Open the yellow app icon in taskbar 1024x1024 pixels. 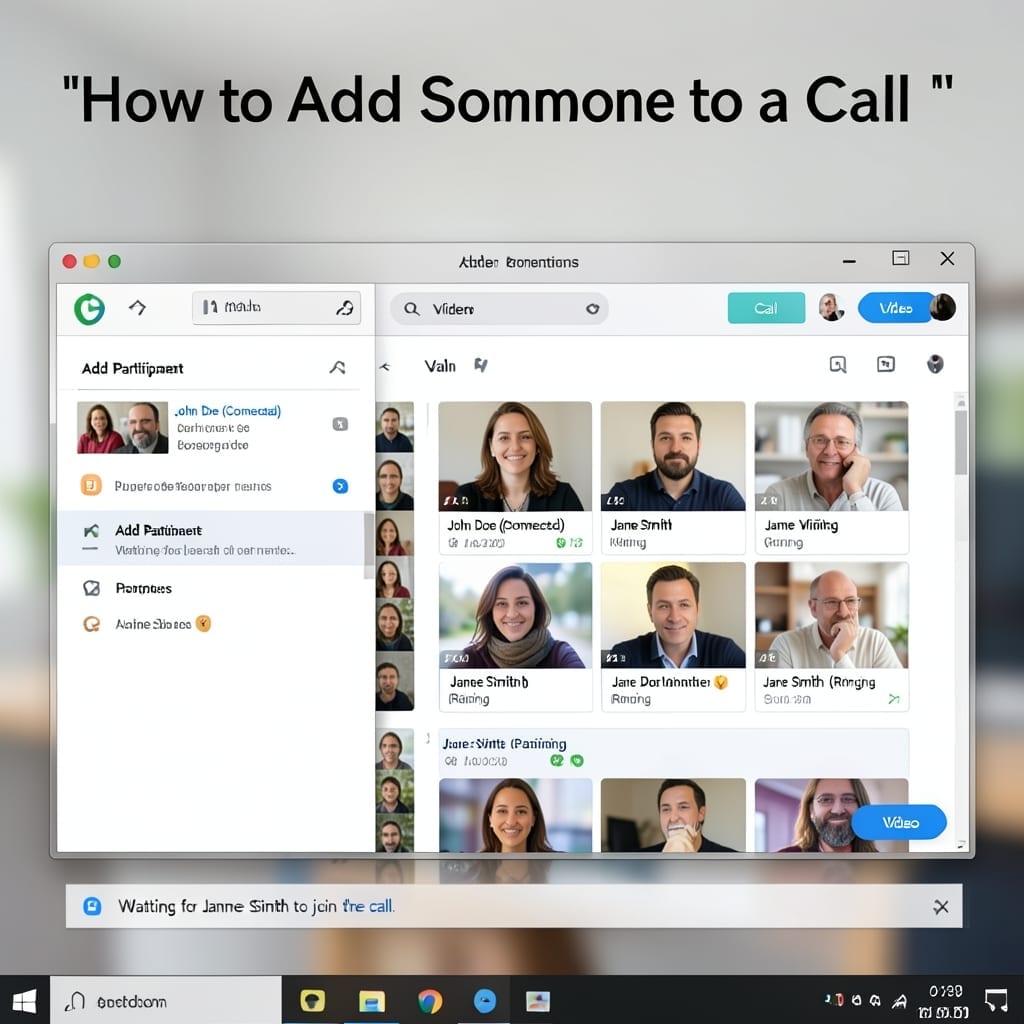(313, 1000)
